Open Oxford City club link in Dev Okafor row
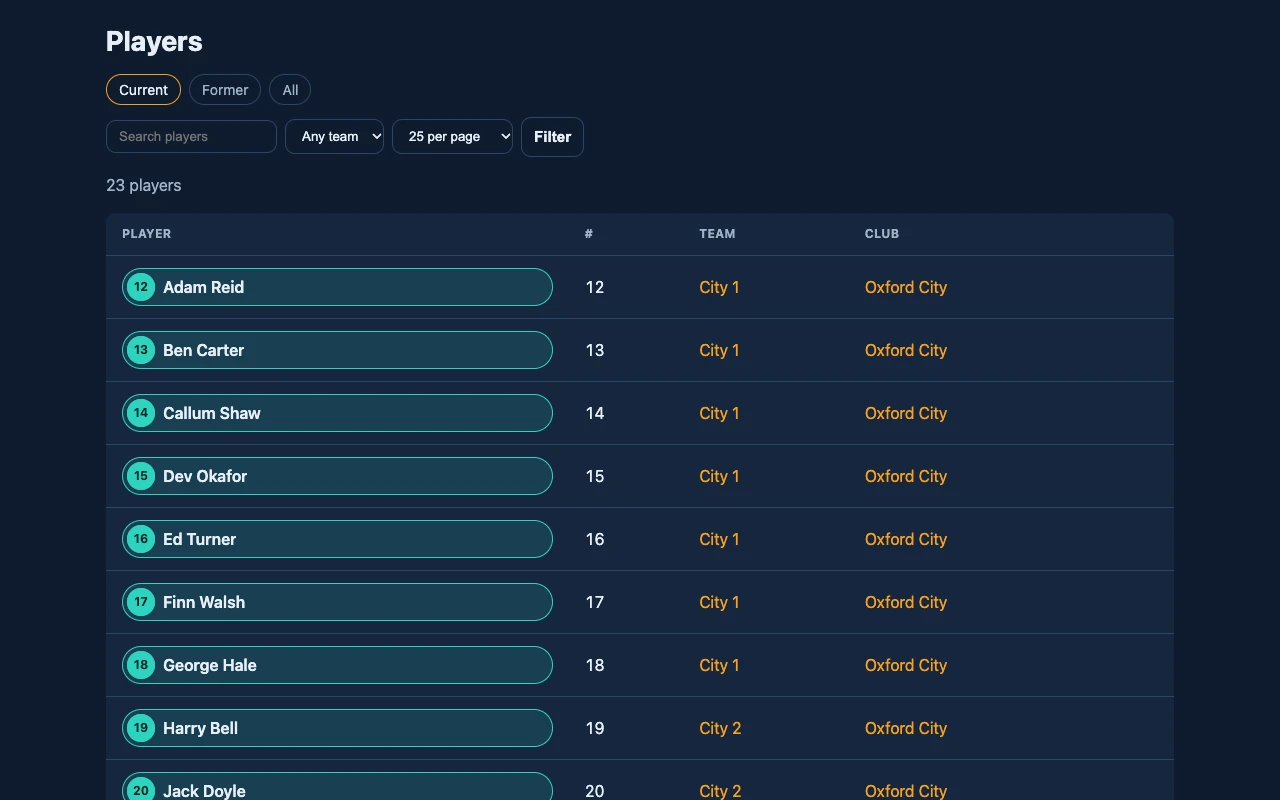Image resolution: width=1280 pixels, height=800 pixels. [906, 476]
